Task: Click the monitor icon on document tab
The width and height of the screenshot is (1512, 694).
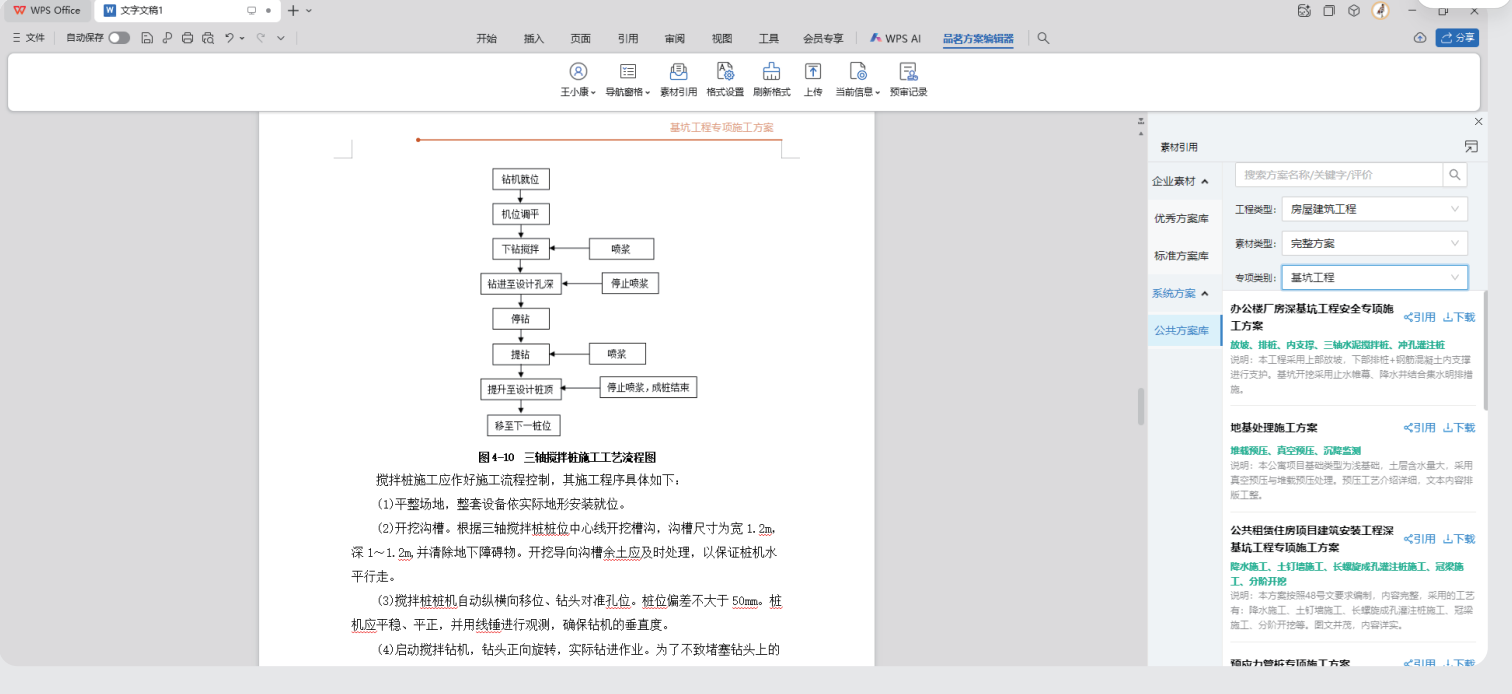Action: pyautogui.click(x=252, y=10)
